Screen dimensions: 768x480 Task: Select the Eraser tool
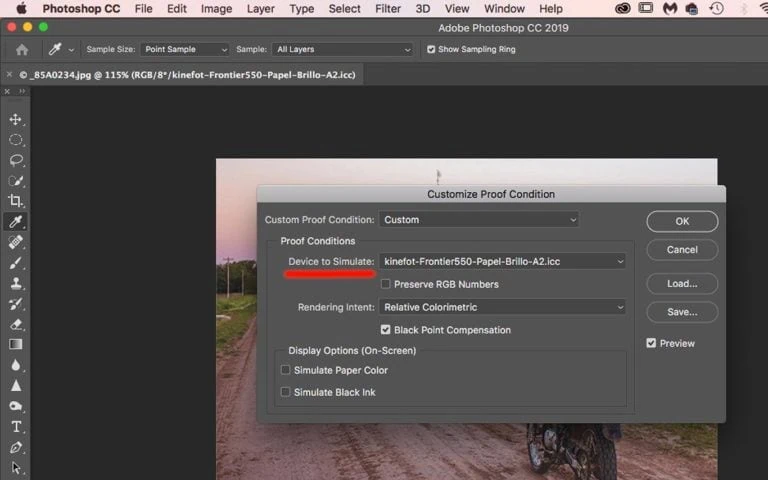point(15,324)
